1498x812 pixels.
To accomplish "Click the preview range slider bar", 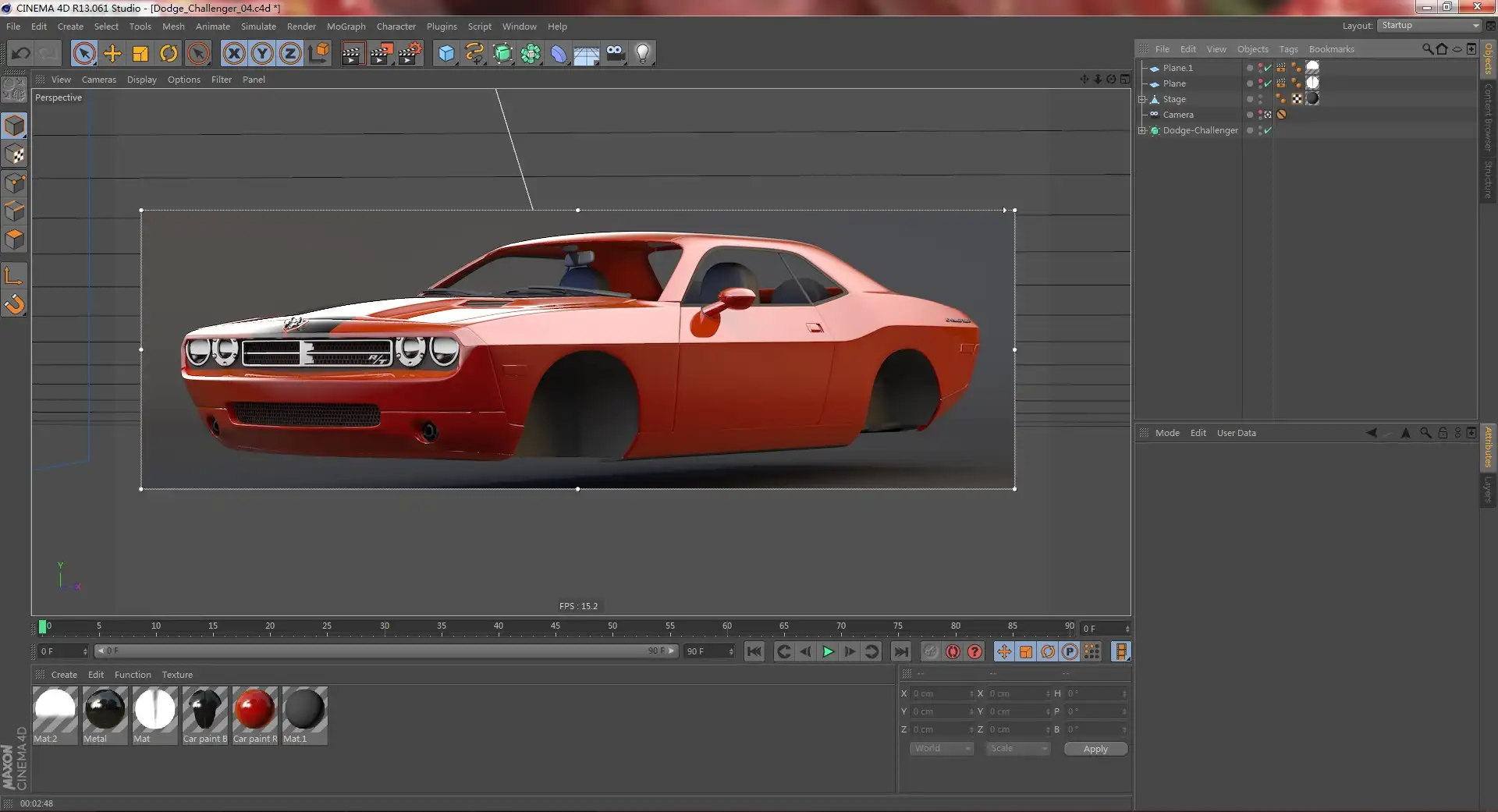I will pyautogui.click(x=386, y=651).
